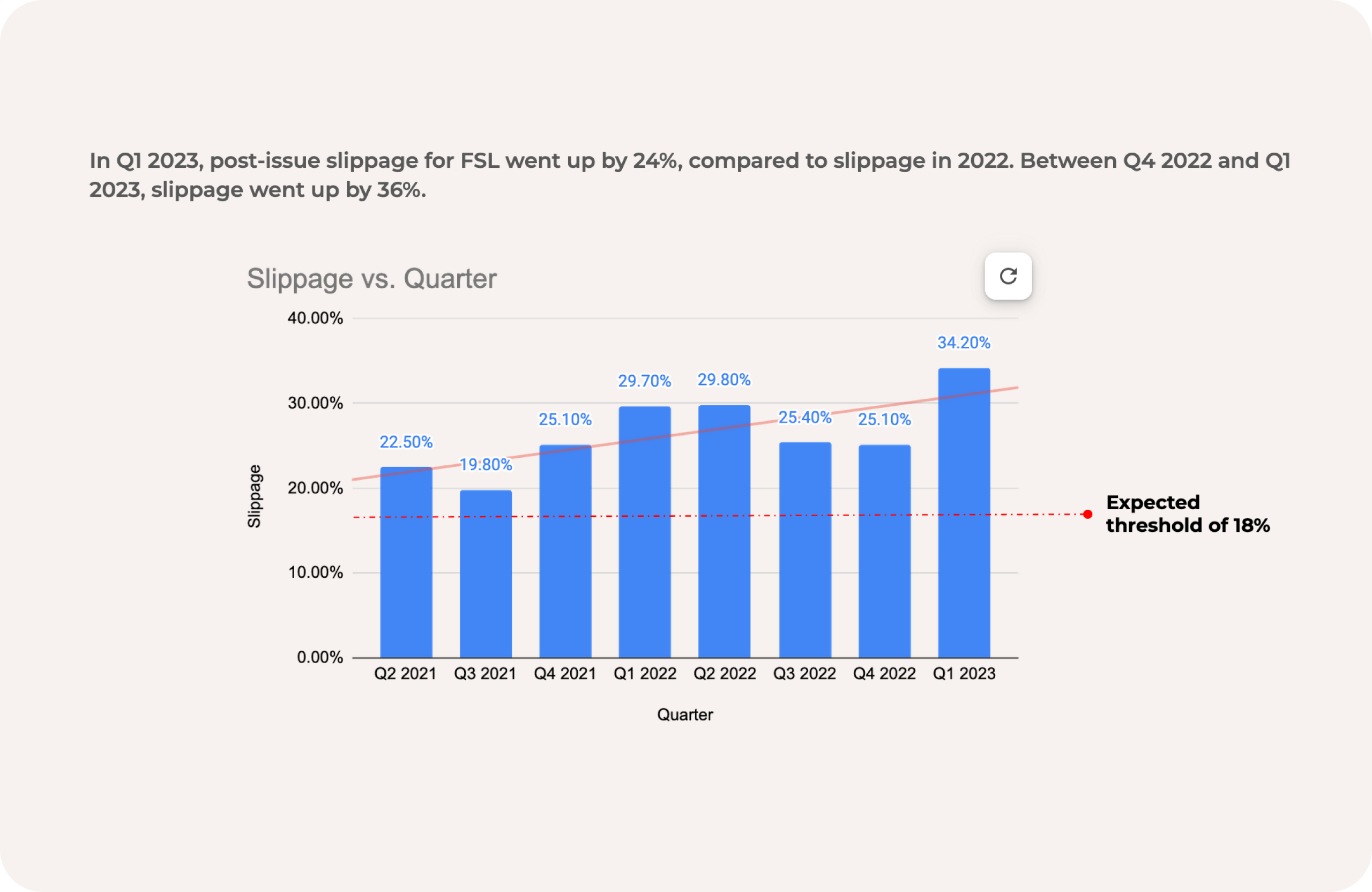Image resolution: width=1372 pixels, height=892 pixels.
Task: Click the Q1 2023 axis tick label
Action: pyautogui.click(x=965, y=673)
